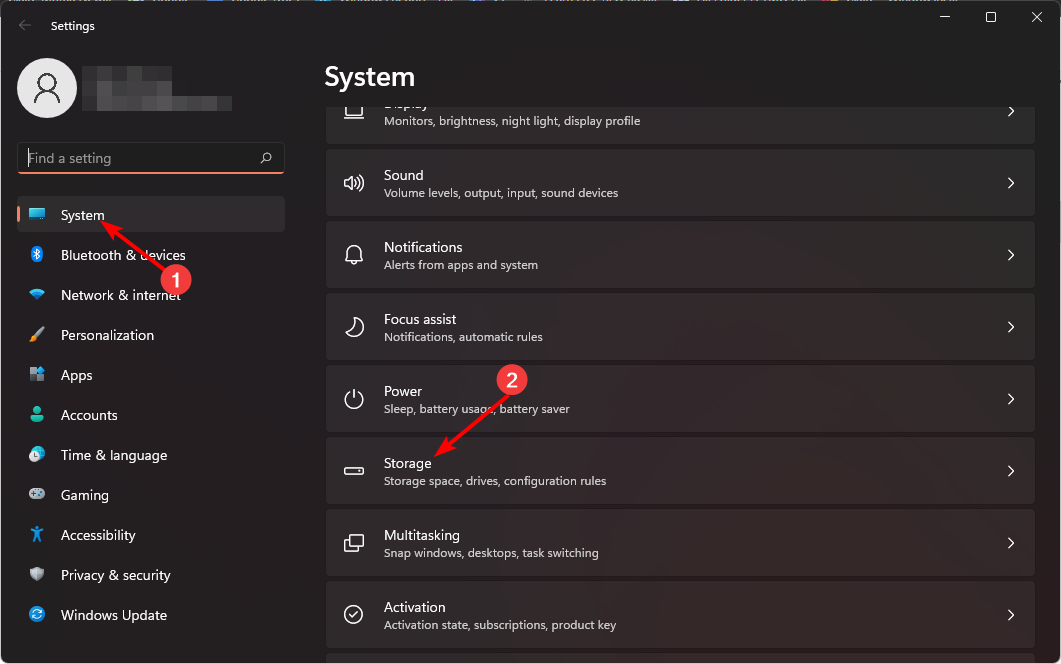Expand the Activation settings chevron
Viewport: 1061px width, 664px height.
1011,614
